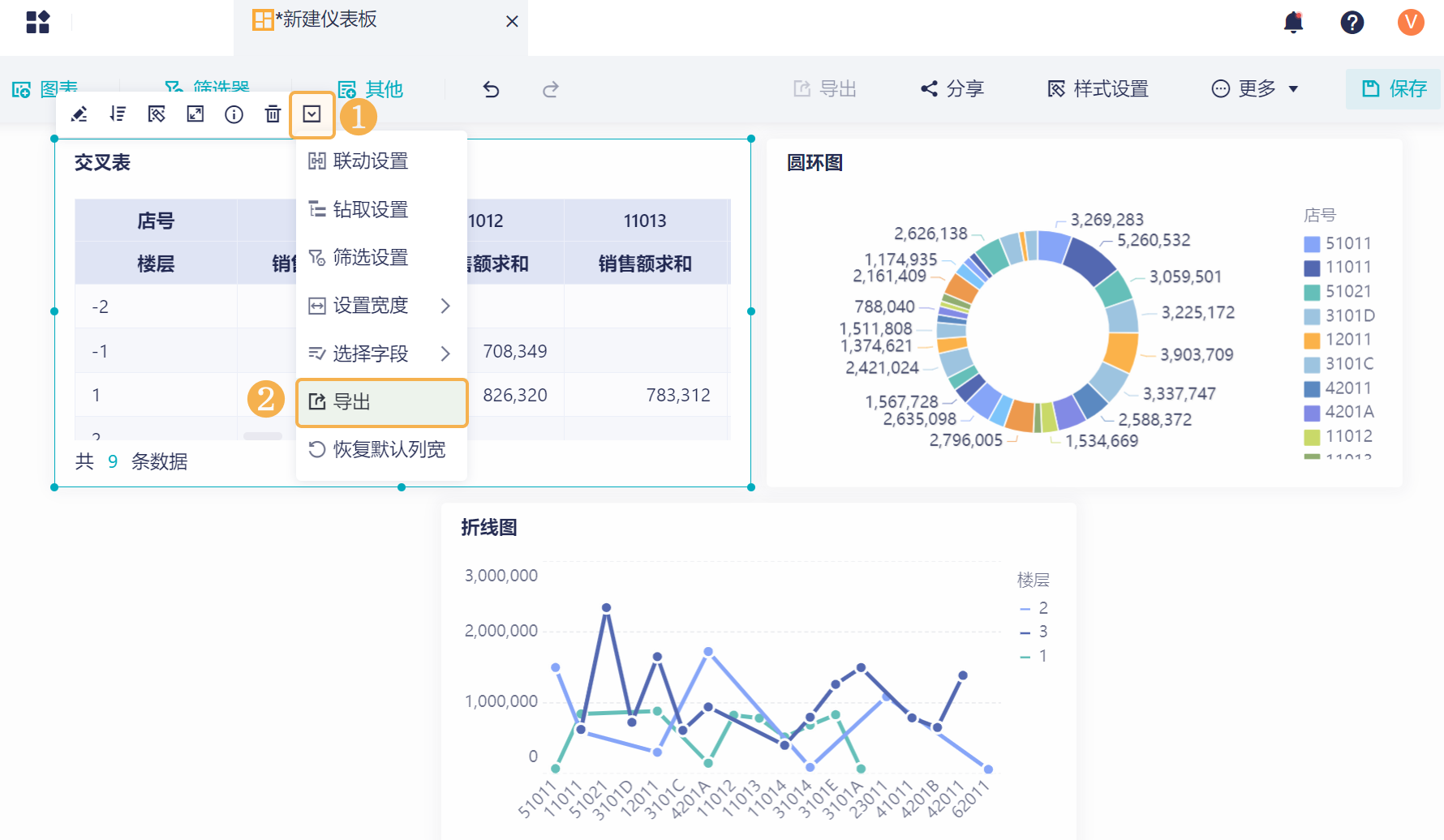Click the 折线图 widget title
Screen dimensions: 1444x840
point(489,528)
